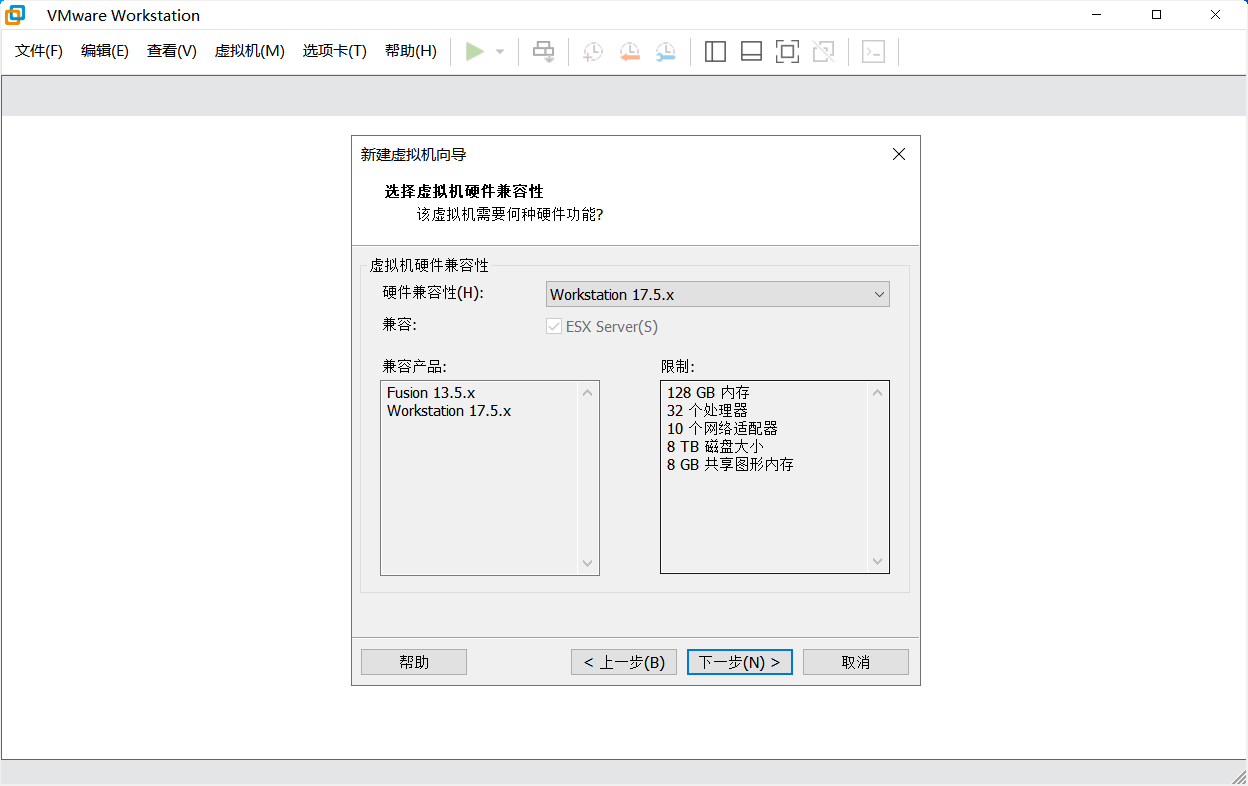Toggle the library sidebar panel icon
This screenshot has width=1248, height=786.
(x=715, y=52)
